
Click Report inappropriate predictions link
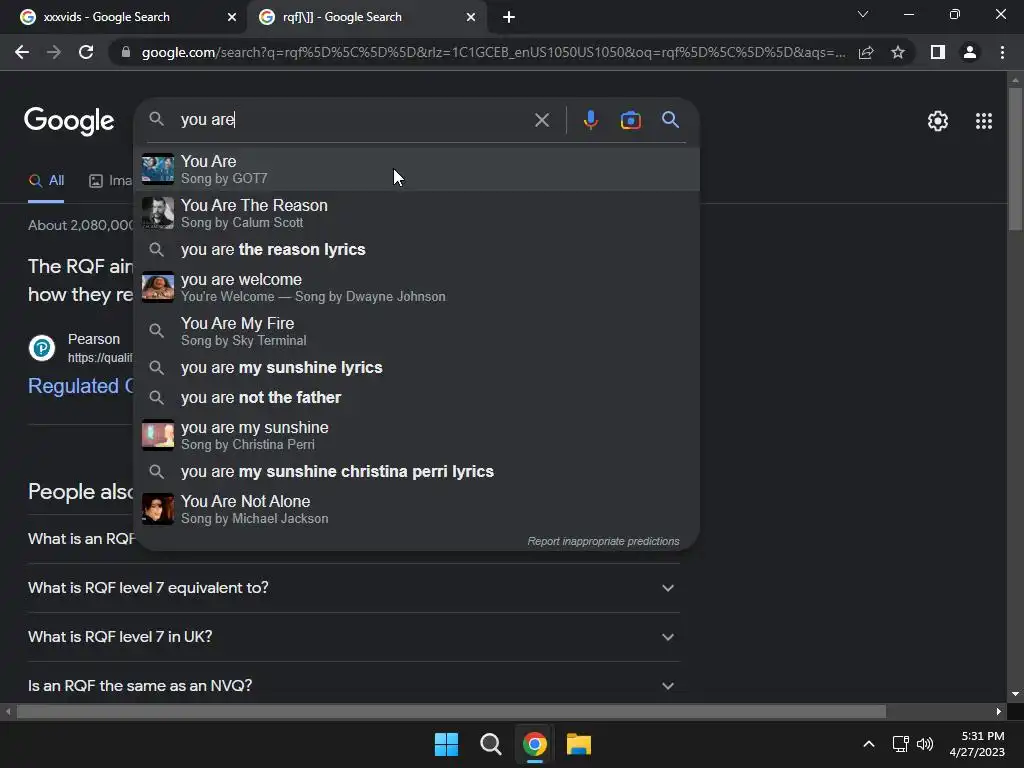pyautogui.click(x=603, y=541)
